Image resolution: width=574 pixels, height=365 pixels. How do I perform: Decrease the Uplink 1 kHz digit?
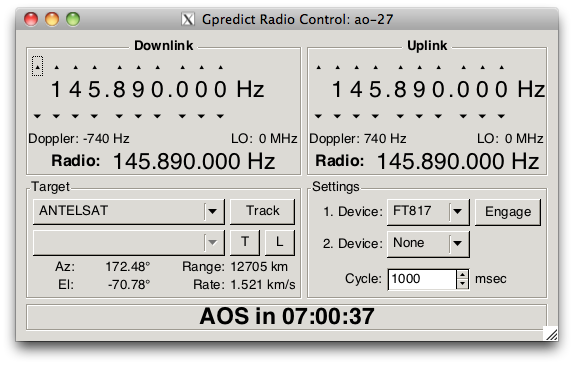pos(438,116)
